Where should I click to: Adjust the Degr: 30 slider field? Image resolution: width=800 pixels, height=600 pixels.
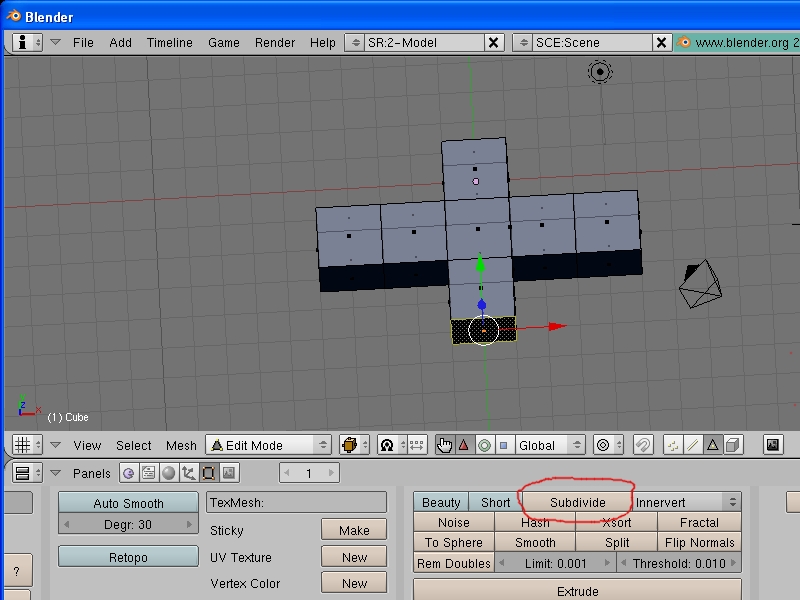coord(128,524)
